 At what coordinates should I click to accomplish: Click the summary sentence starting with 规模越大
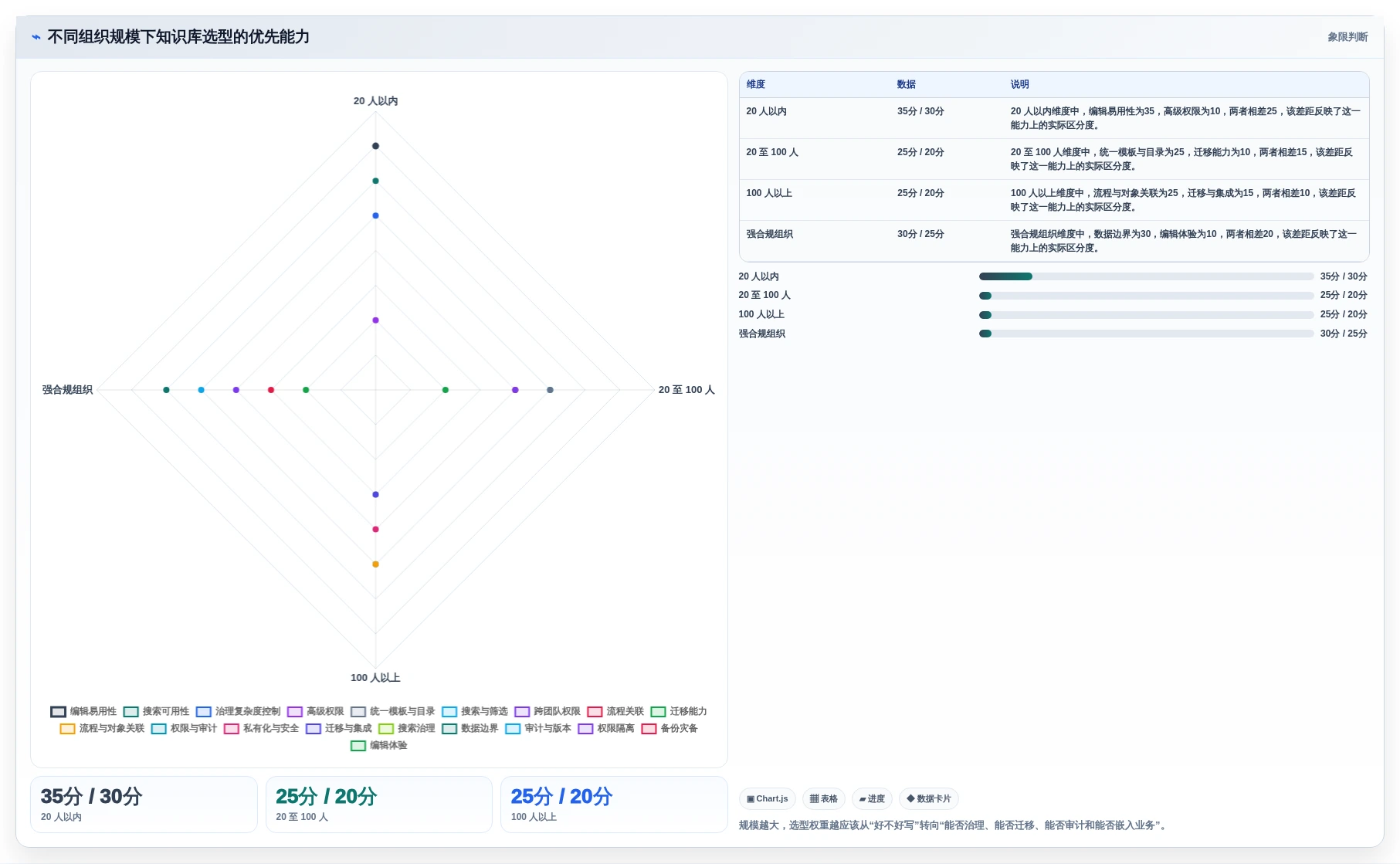(x=954, y=825)
